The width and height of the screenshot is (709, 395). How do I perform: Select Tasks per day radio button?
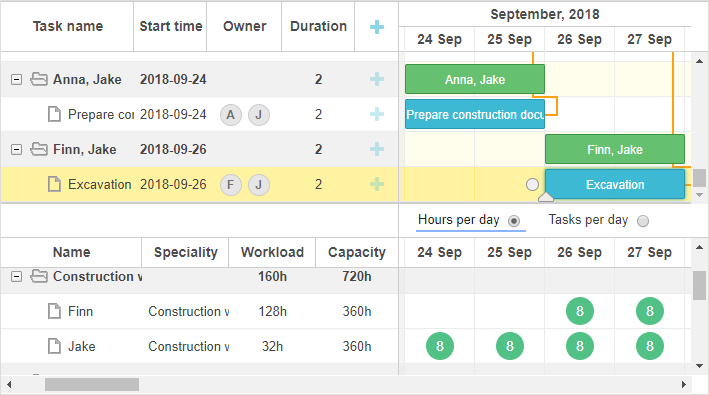tap(643, 221)
